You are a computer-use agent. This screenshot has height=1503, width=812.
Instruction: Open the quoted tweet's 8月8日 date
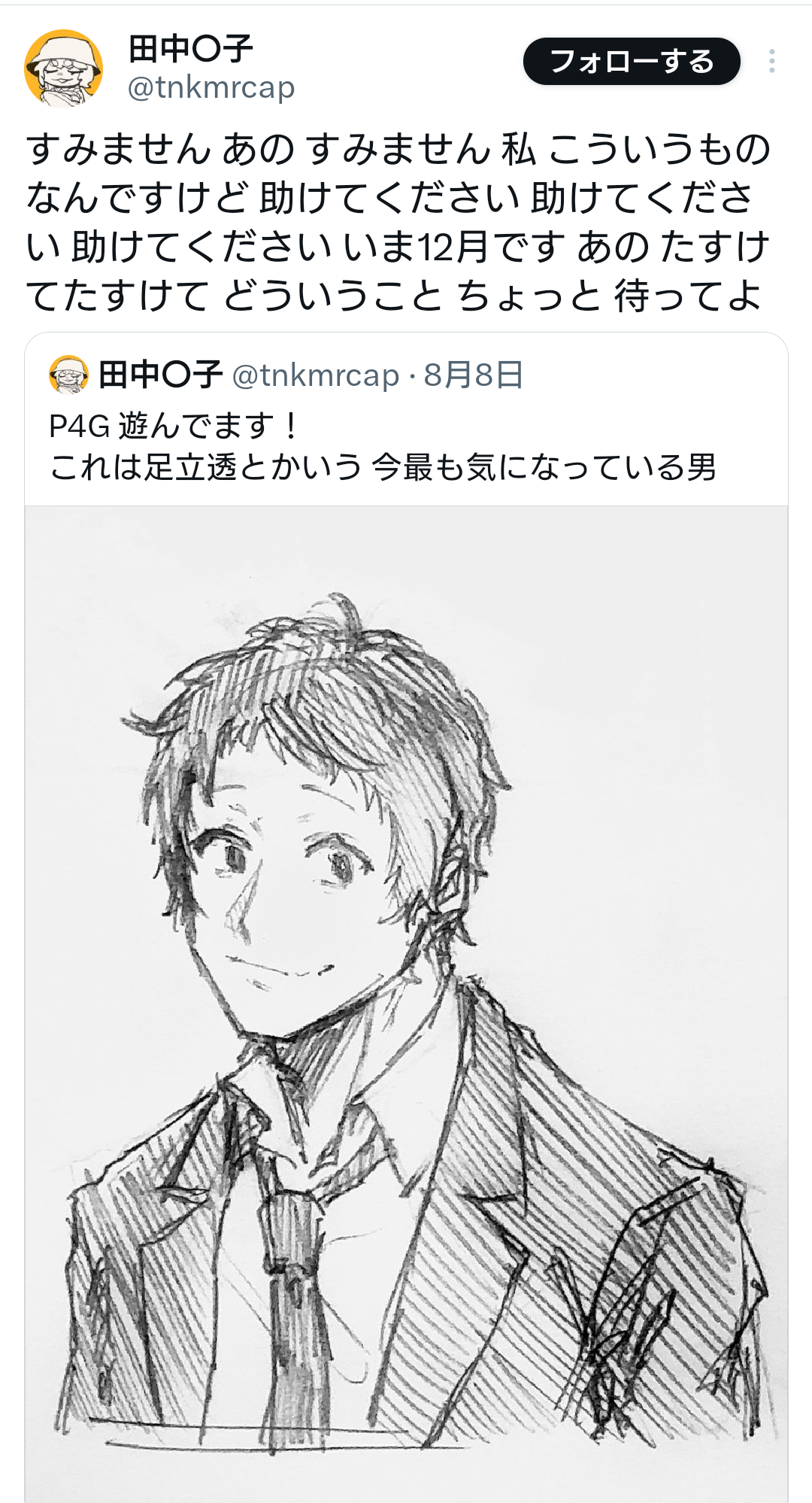click(474, 375)
